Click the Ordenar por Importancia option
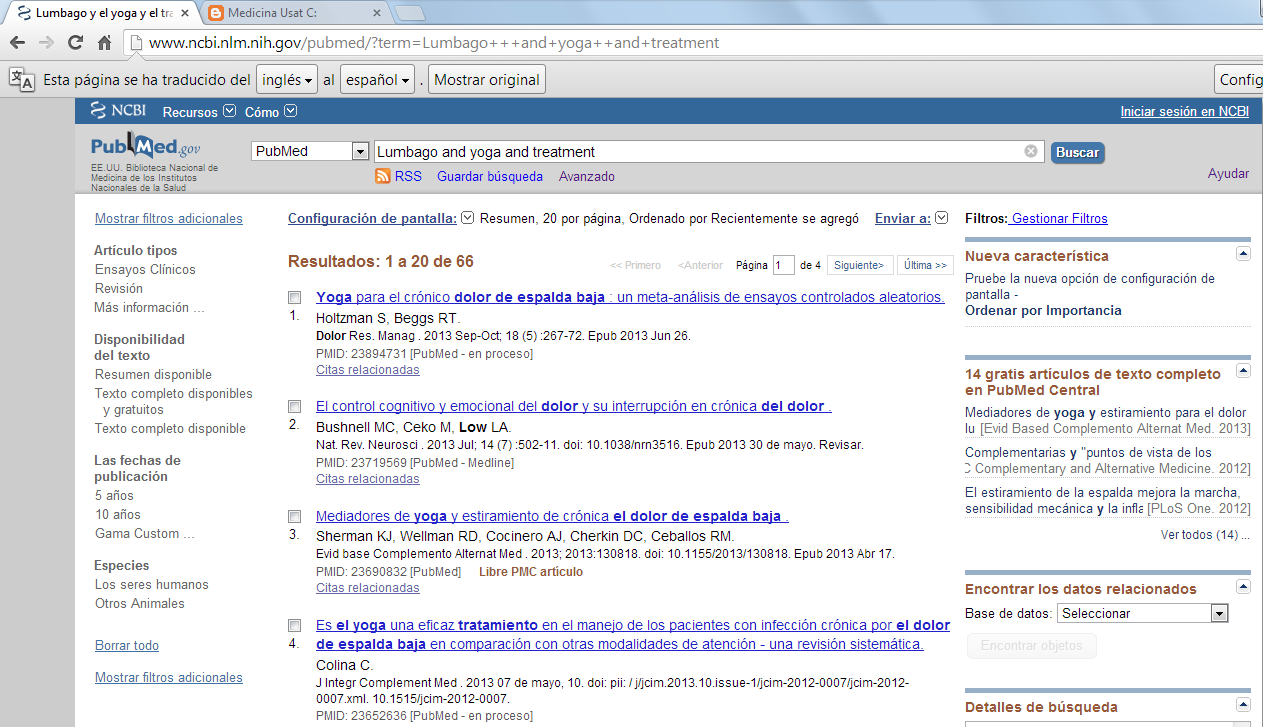Screen dimensions: 1263x727 pyautogui.click(x=1043, y=310)
